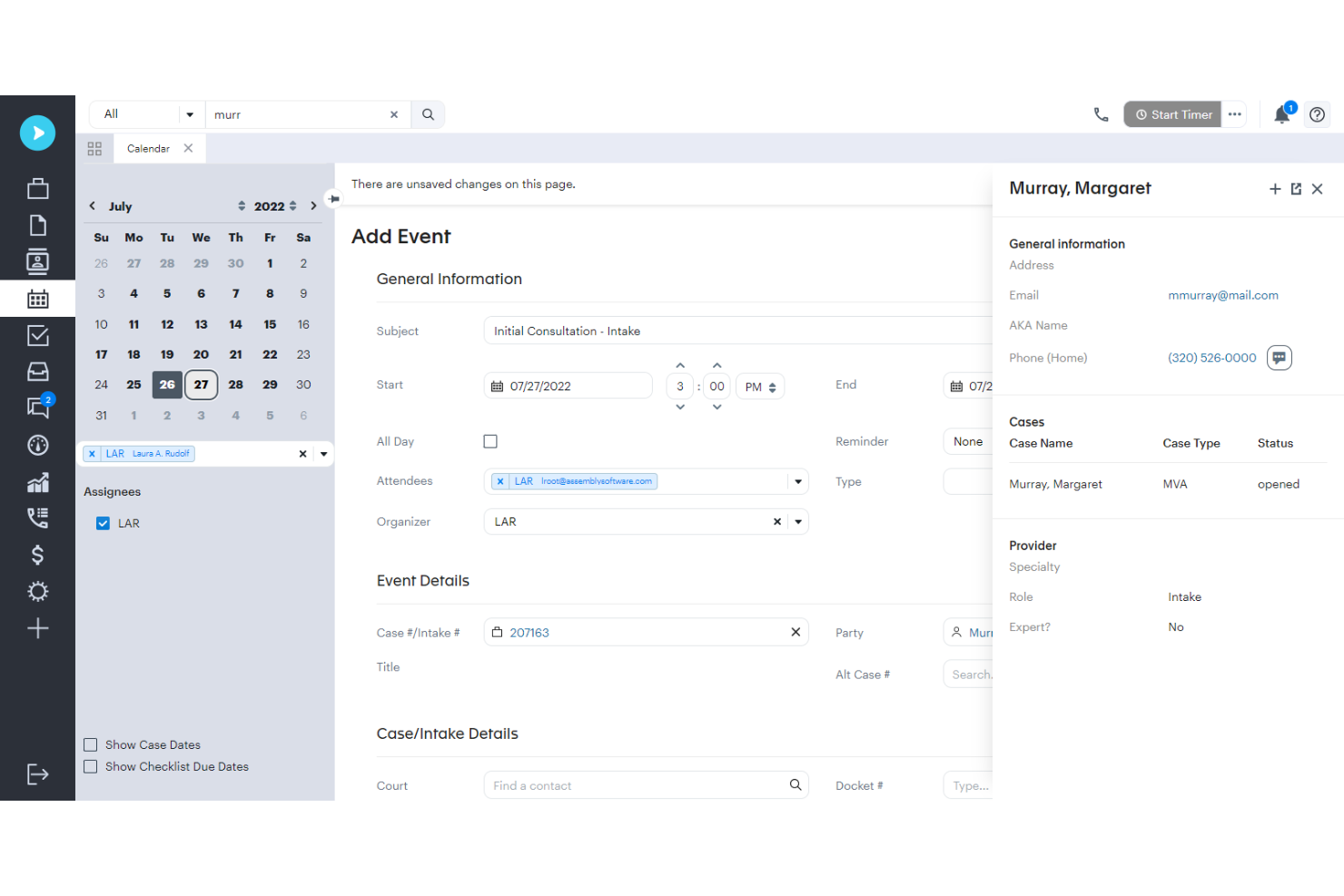
Task: Remove LAR Laura A. Rudolf filter tag
Action: pos(92,454)
